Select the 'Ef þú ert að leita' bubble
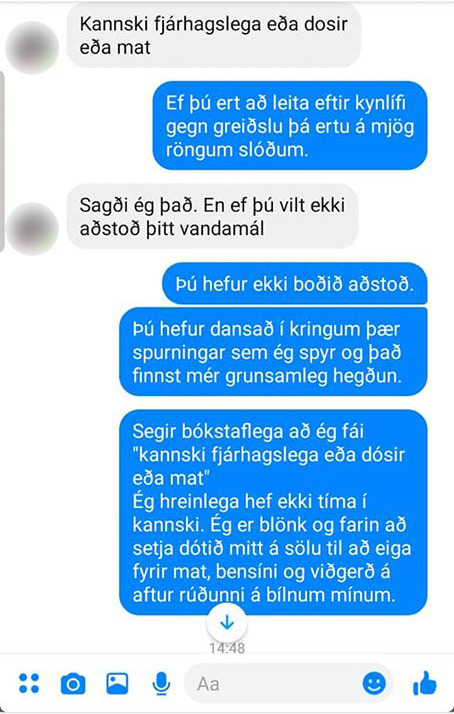This screenshot has height=714, width=454. coord(290,126)
